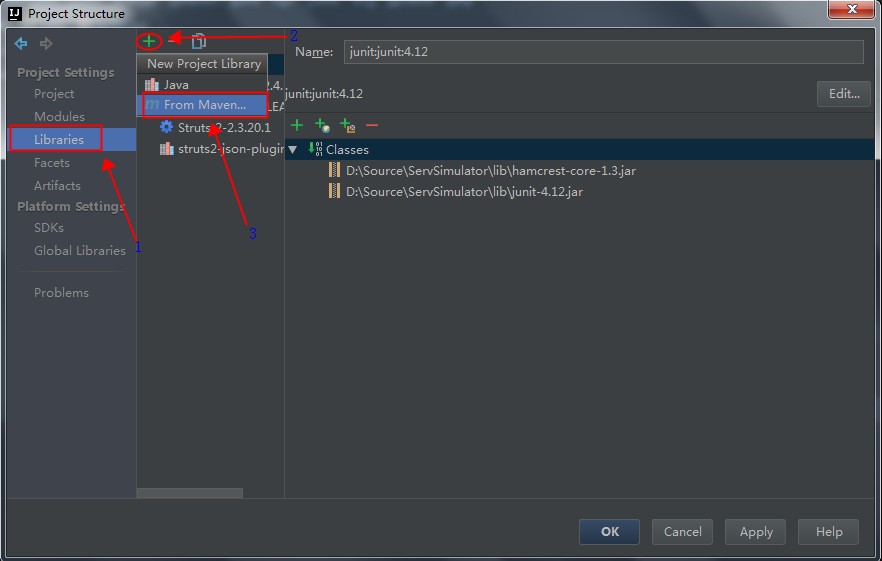Click the add classes plus icon
Screen dimensions: 882x561
point(297,125)
